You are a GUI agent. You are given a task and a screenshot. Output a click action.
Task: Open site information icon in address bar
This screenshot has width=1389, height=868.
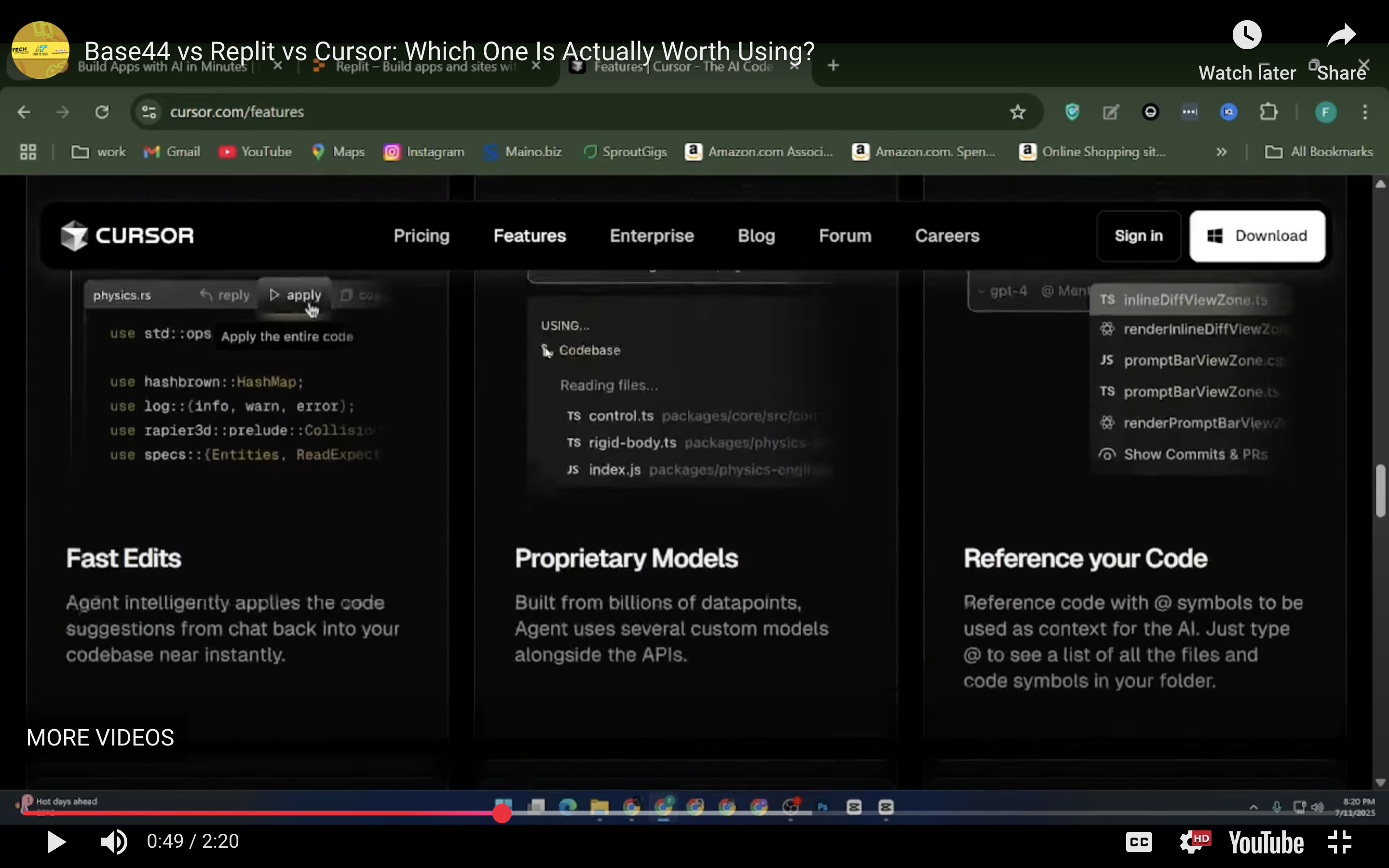(x=149, y=112)
